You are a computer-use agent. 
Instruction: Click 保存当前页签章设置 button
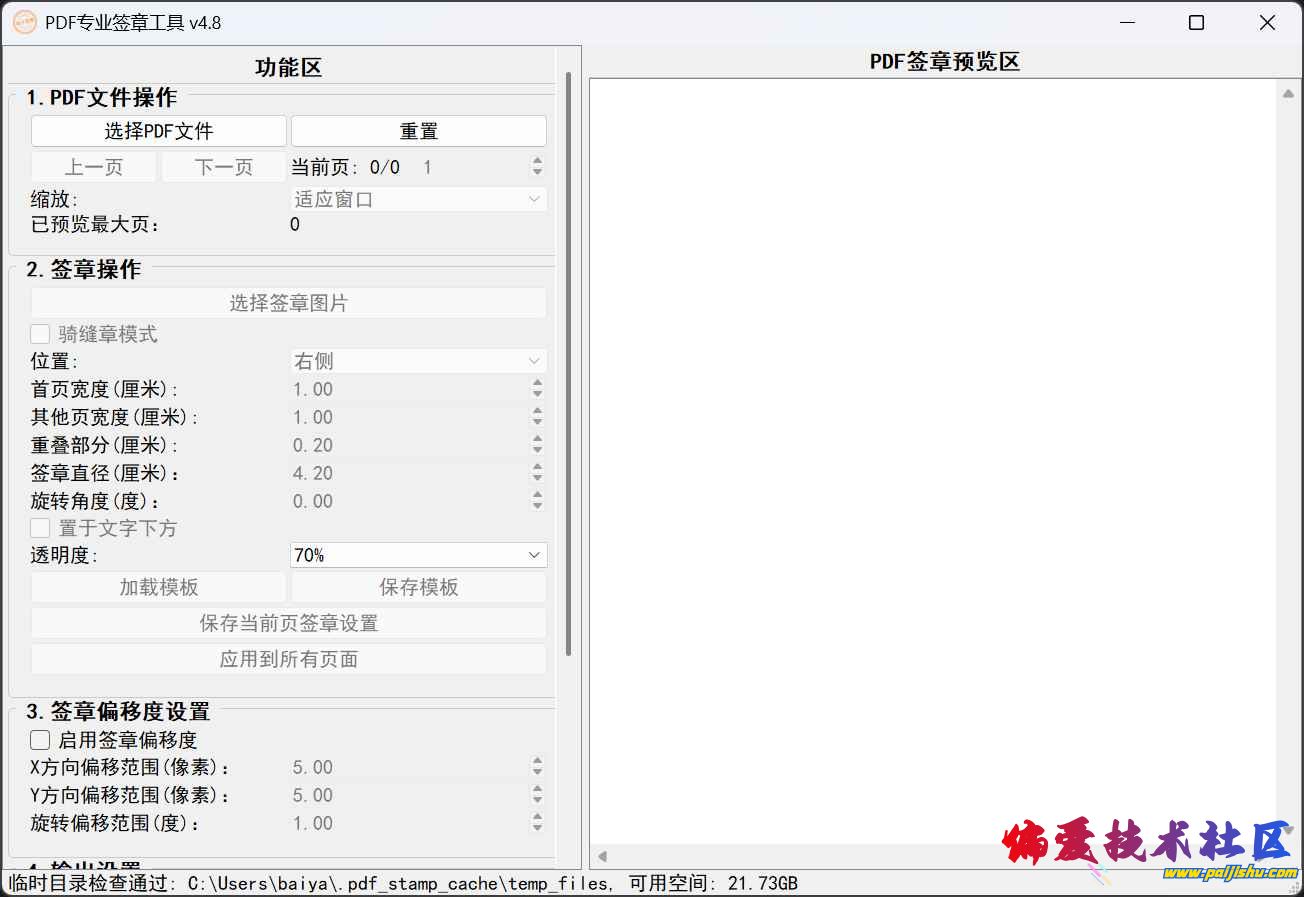click(288, 623)
